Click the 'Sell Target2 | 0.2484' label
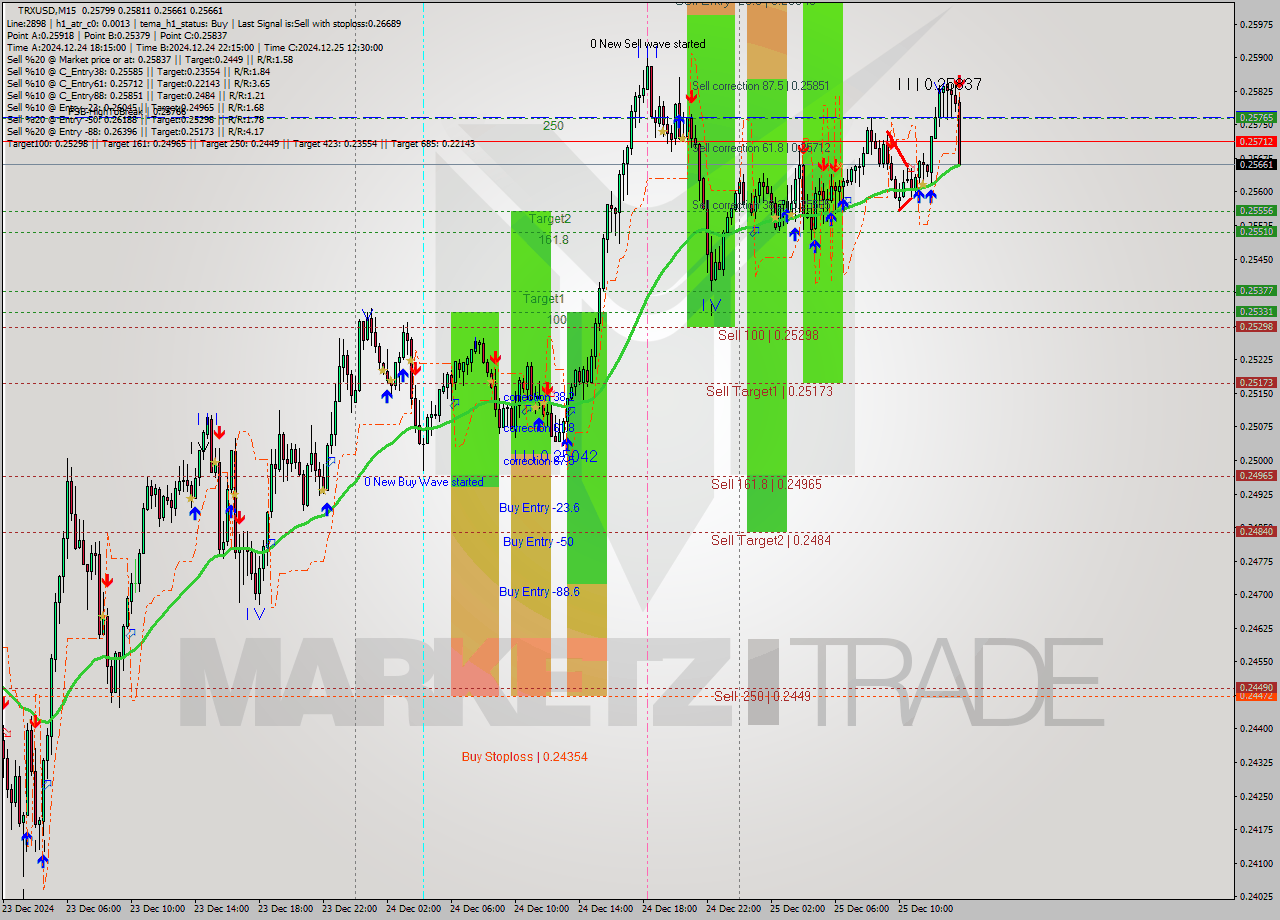 [771, 540]
